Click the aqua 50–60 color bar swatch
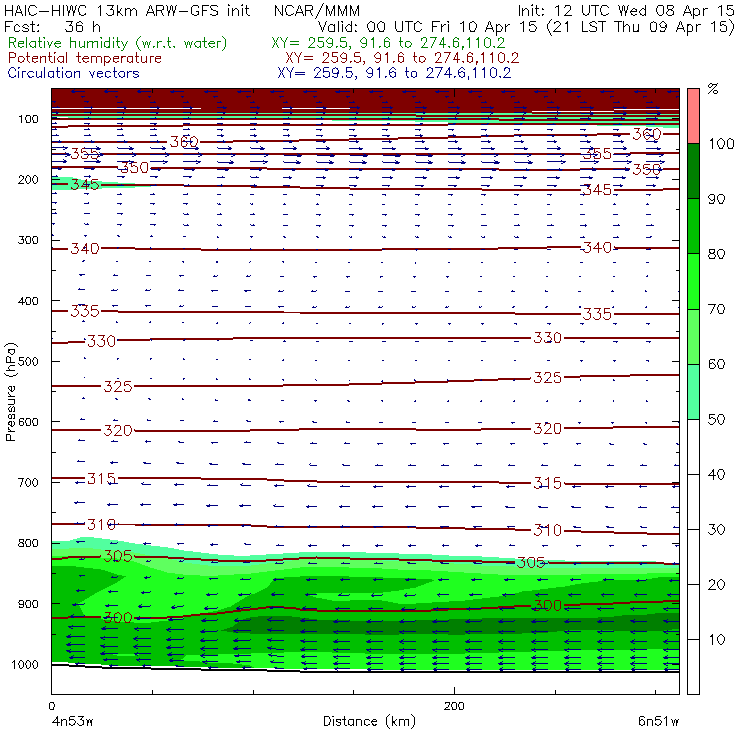Image resolution: width=740 pixels, height=740 pixels. [x=693, y=392]
